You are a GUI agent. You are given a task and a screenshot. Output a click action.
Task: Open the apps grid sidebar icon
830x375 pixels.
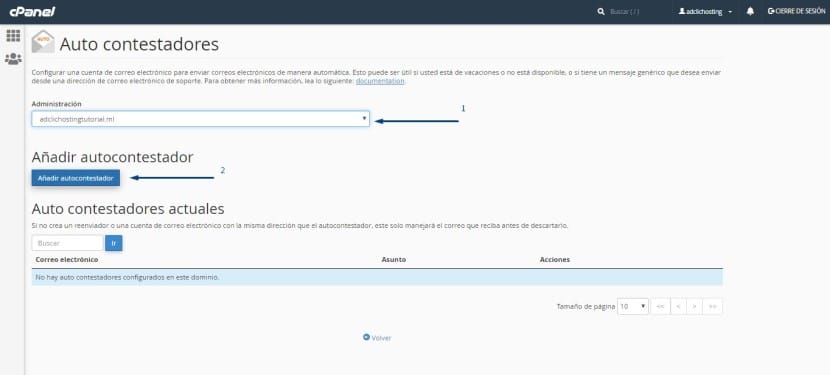[13, 35]
